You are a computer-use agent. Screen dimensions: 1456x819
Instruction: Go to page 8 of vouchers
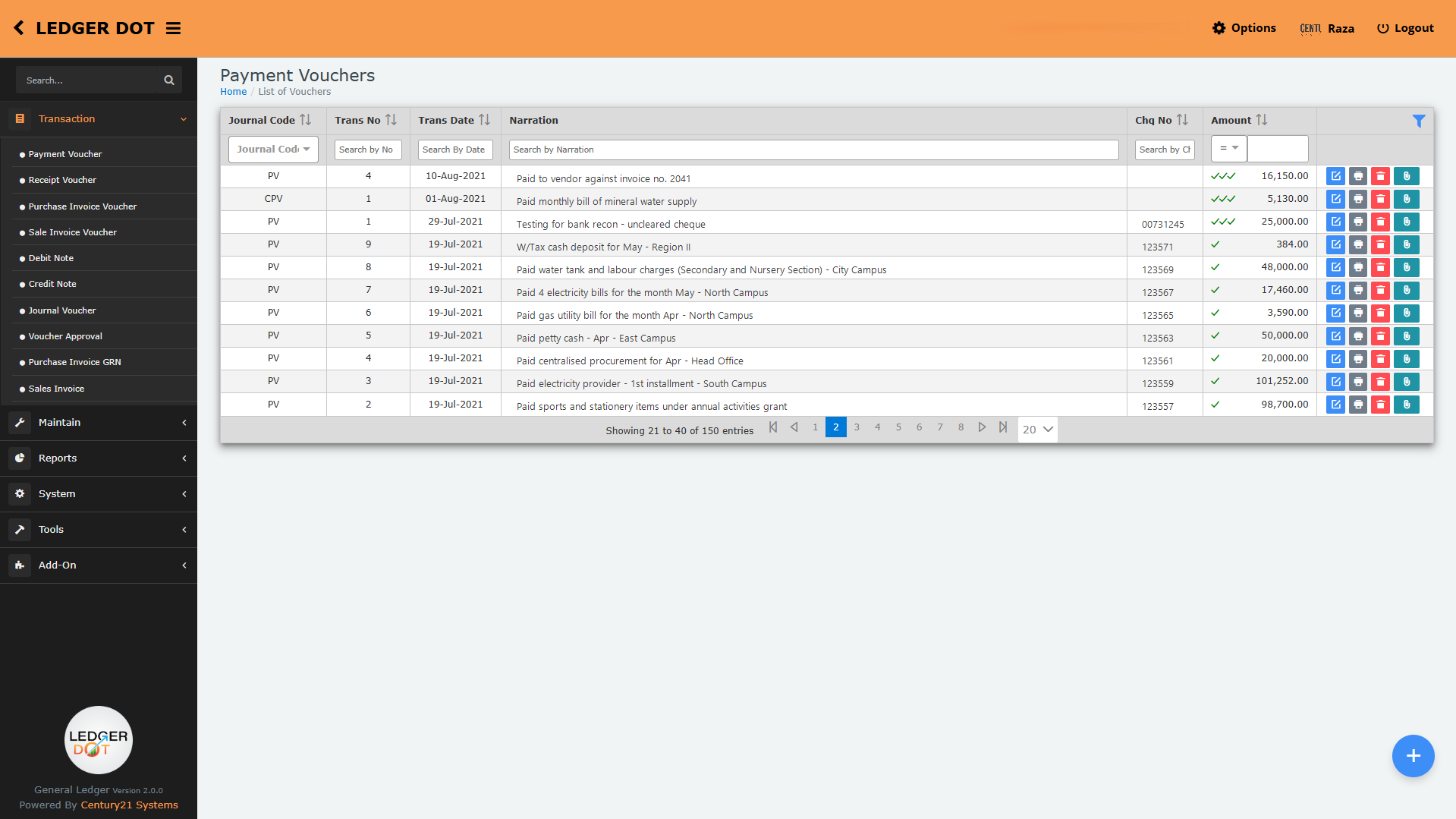[x=961, y=427]
